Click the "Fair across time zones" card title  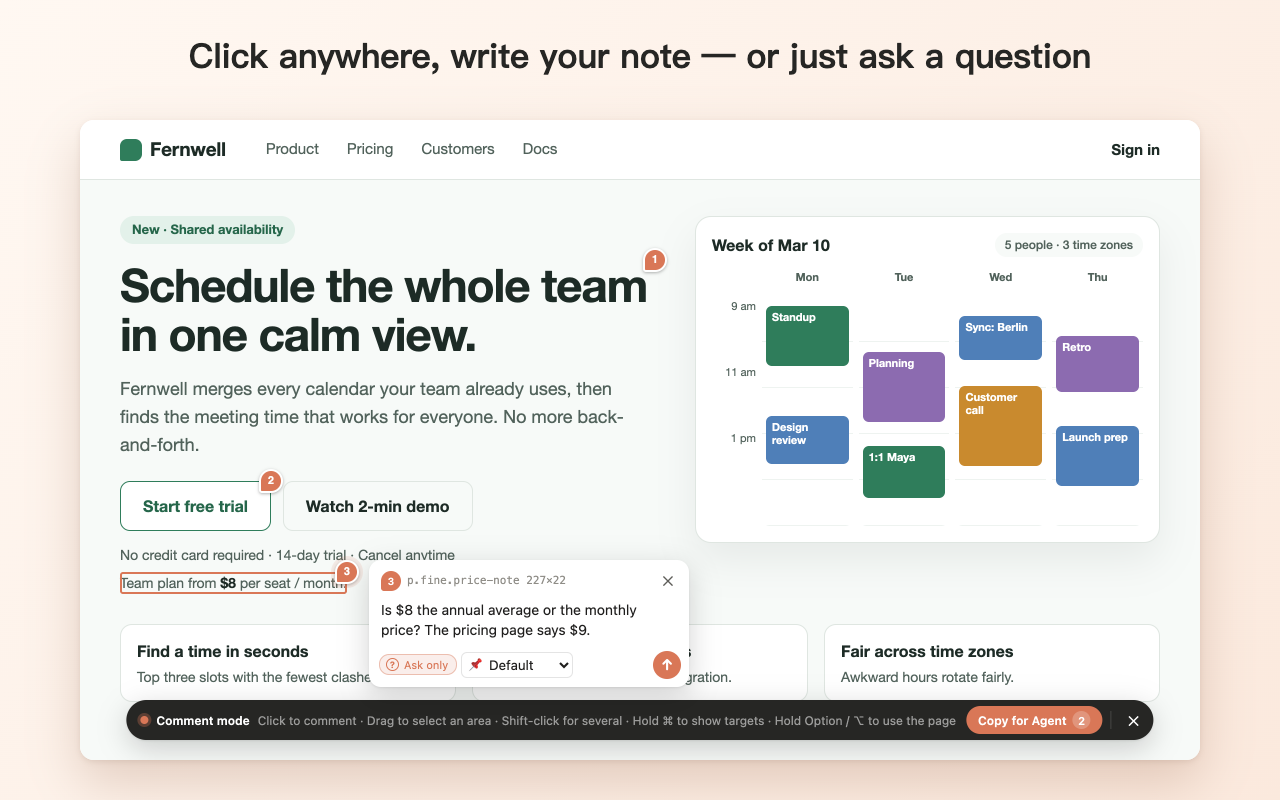(x=927, y=652)
